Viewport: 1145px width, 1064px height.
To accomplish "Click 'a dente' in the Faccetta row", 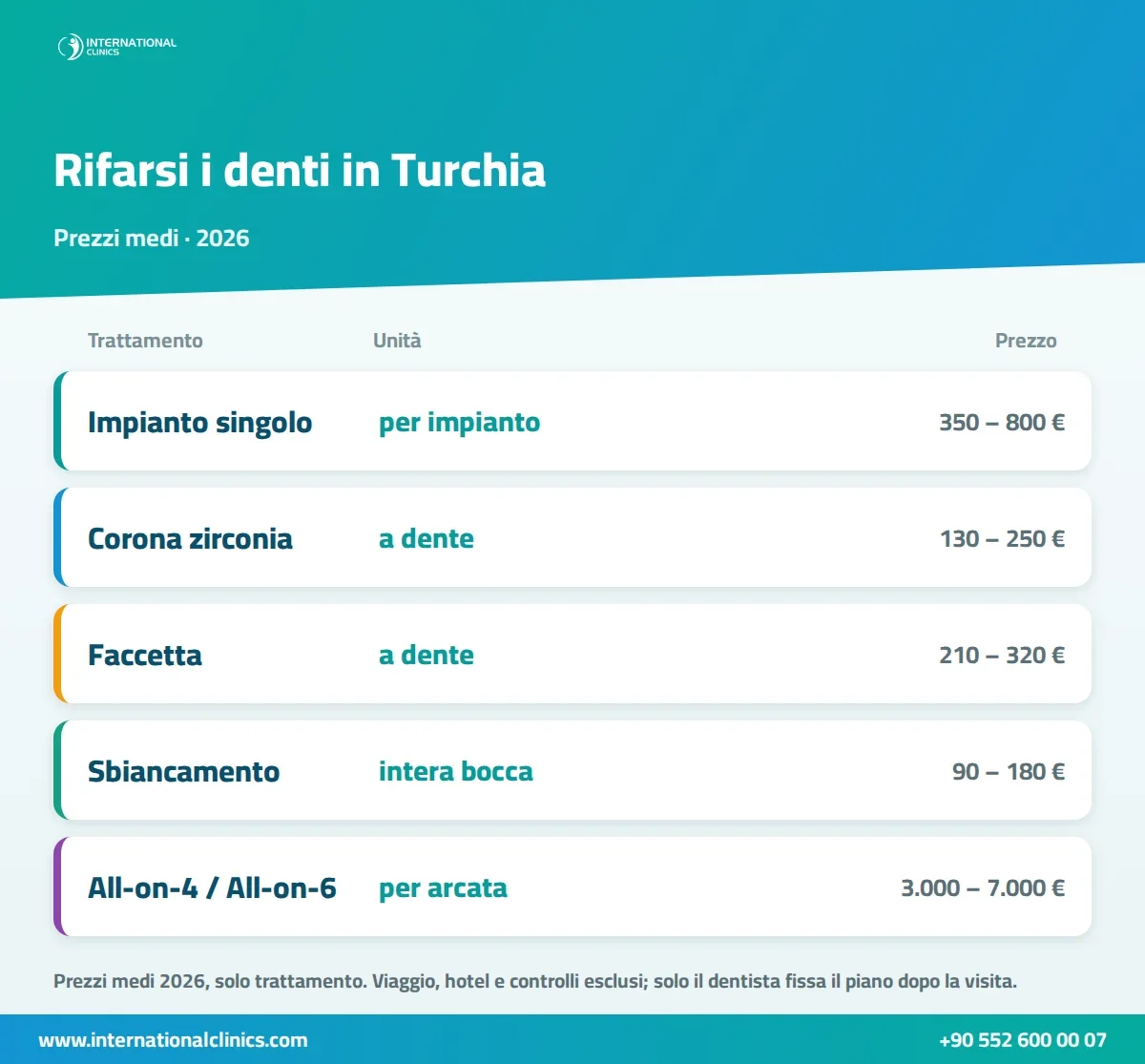I will [x=427, y=656].
